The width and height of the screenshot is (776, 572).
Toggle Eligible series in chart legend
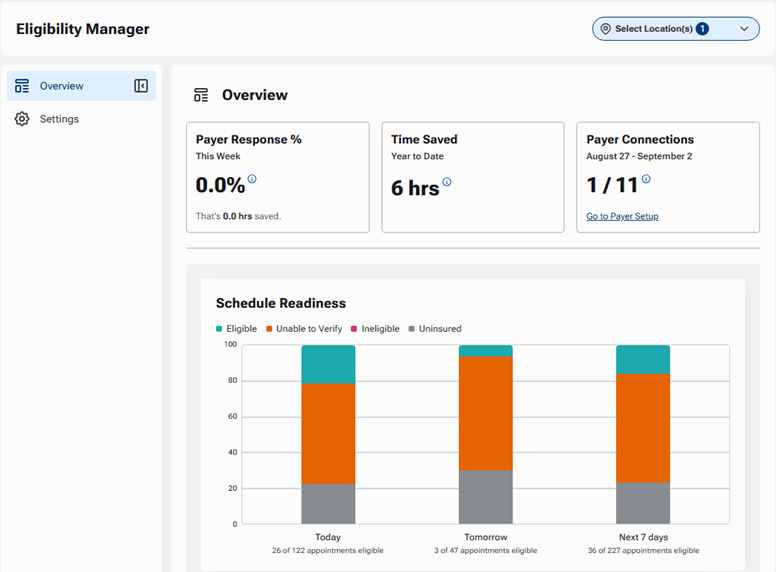coord(237,329)
